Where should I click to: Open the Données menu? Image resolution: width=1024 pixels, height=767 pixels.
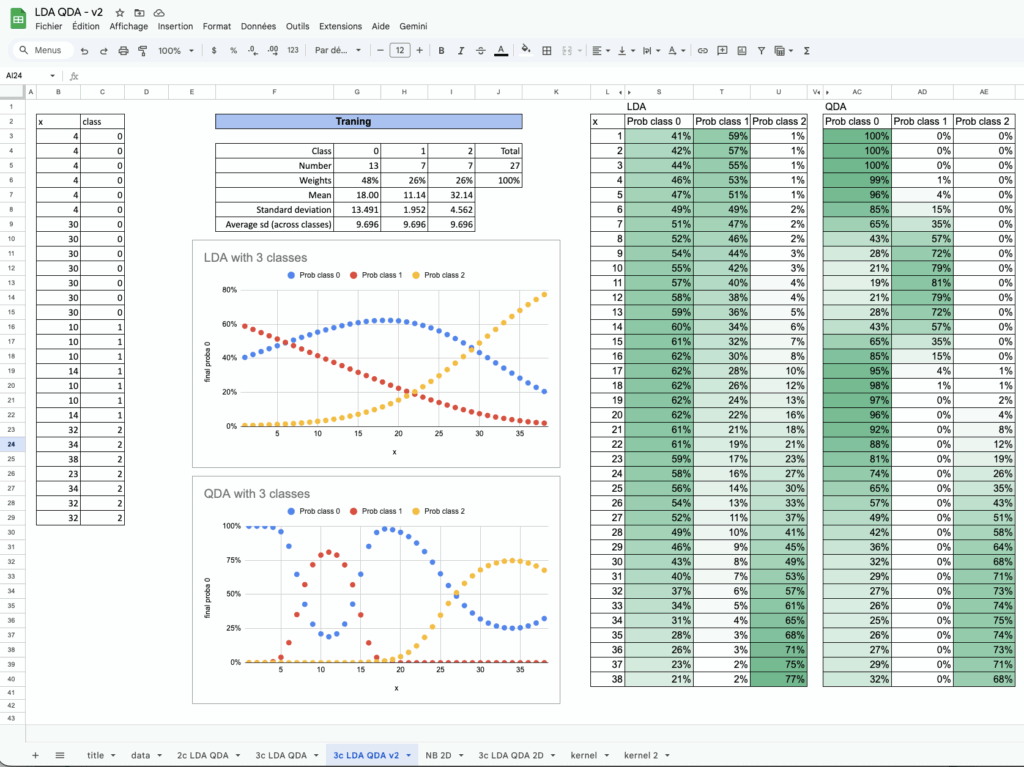(x=258, y=26)
